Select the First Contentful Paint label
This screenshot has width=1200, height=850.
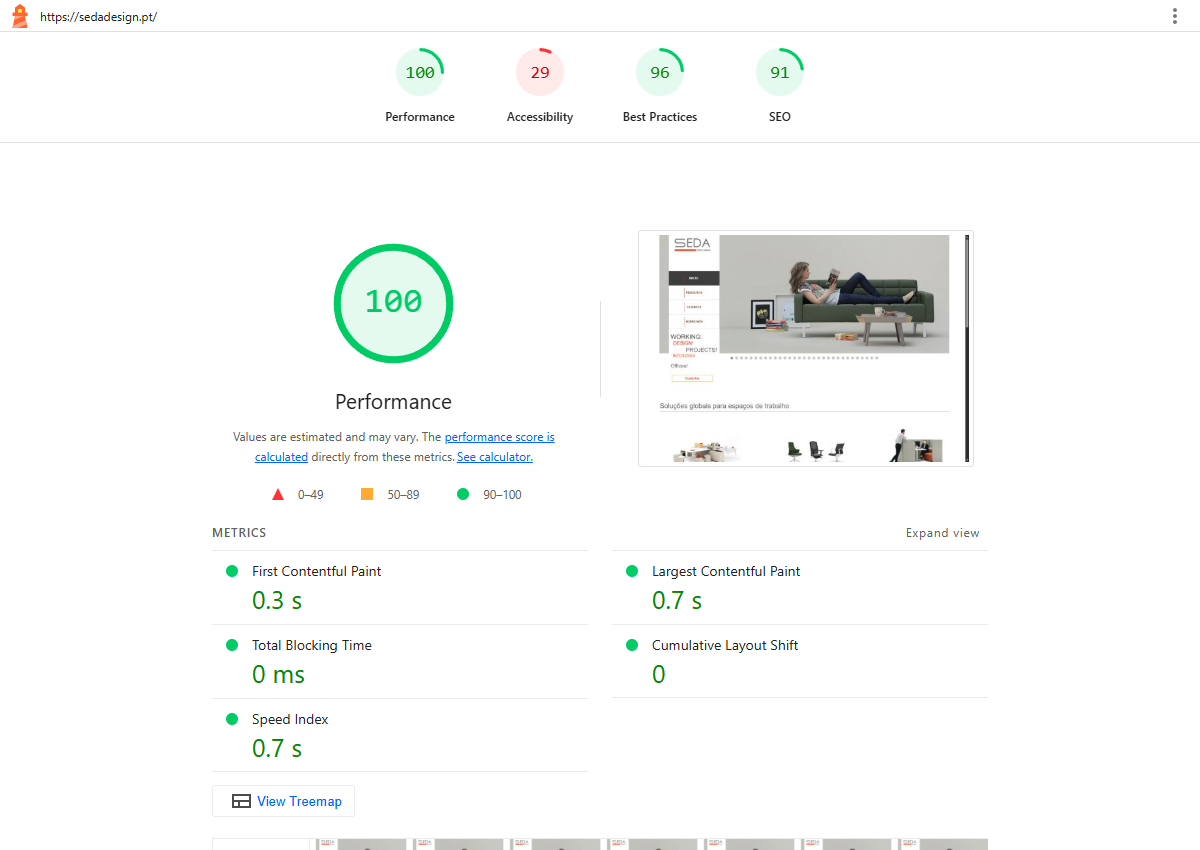click(316, 571)
